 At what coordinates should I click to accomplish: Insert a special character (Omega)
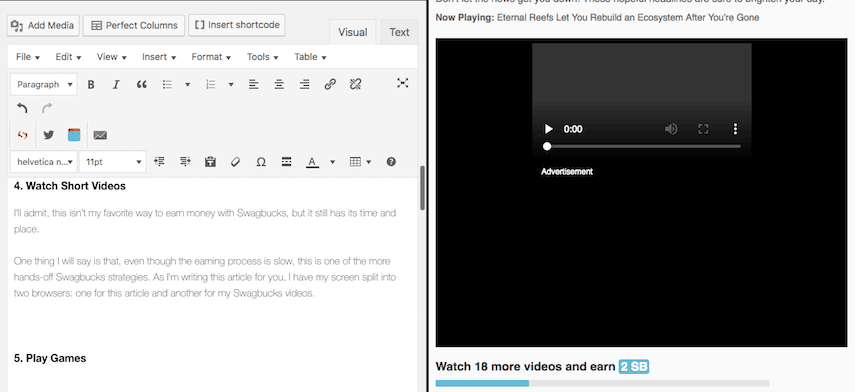(x=261, y=162)
